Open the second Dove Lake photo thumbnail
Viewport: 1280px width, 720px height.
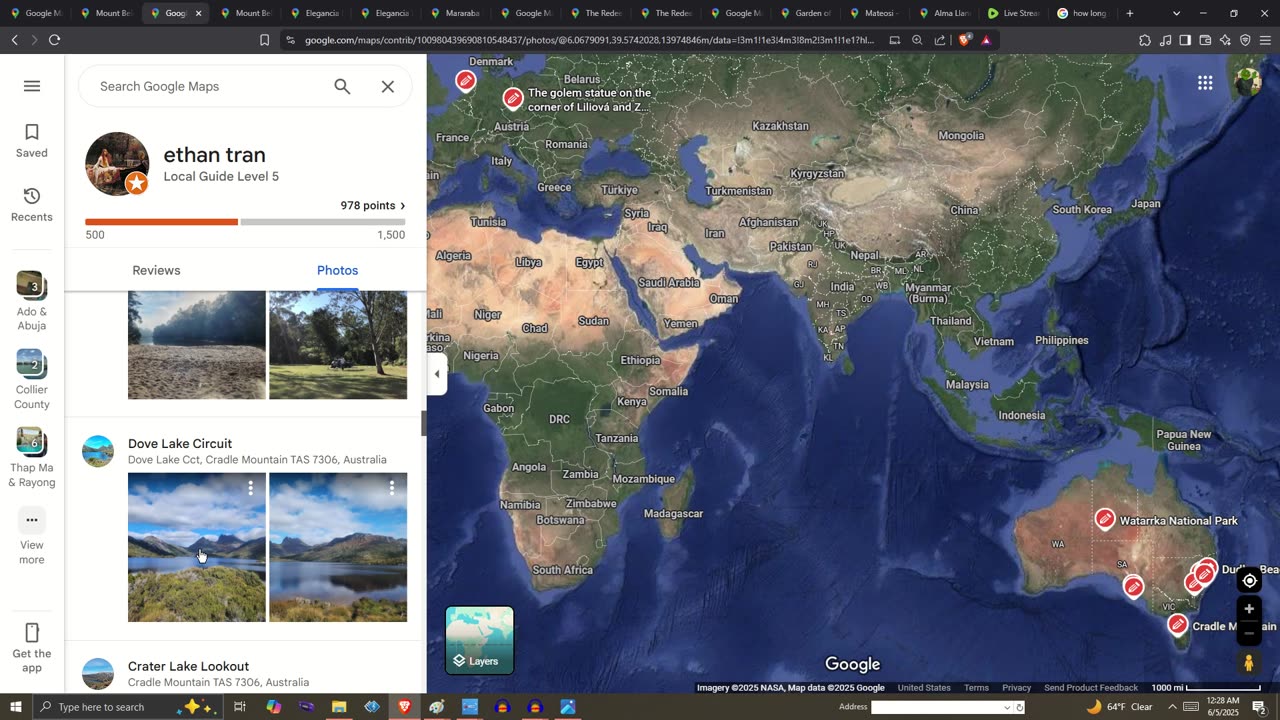tap(338, 547)
